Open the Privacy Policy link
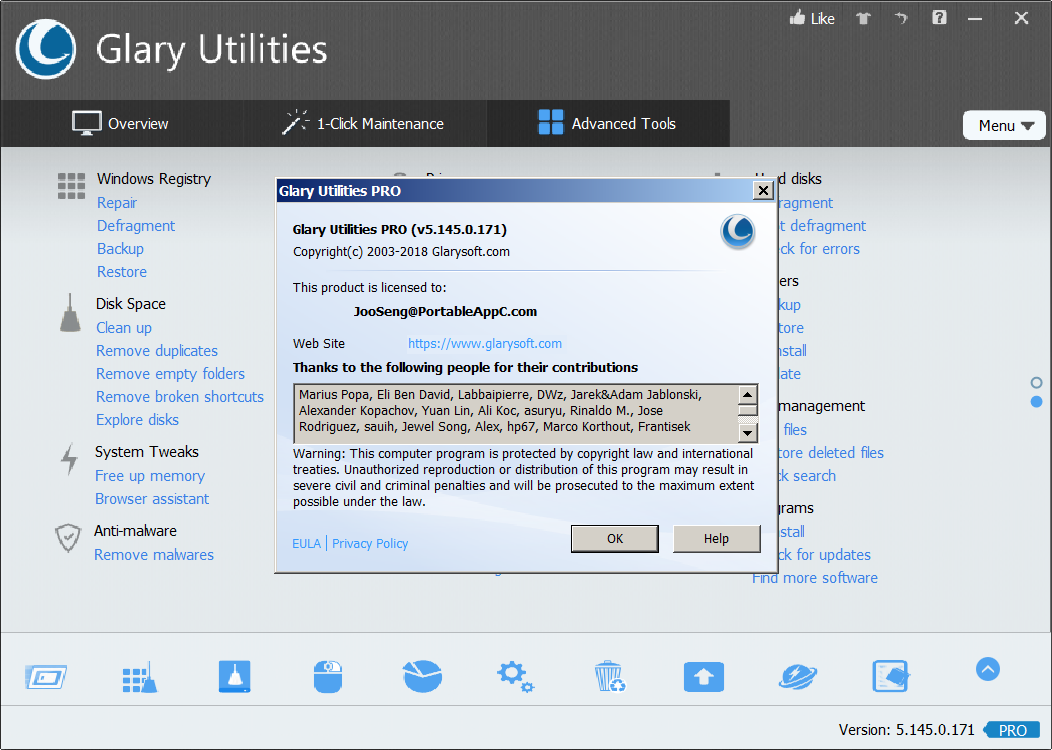1052x750 pixels. pos(370,543)
